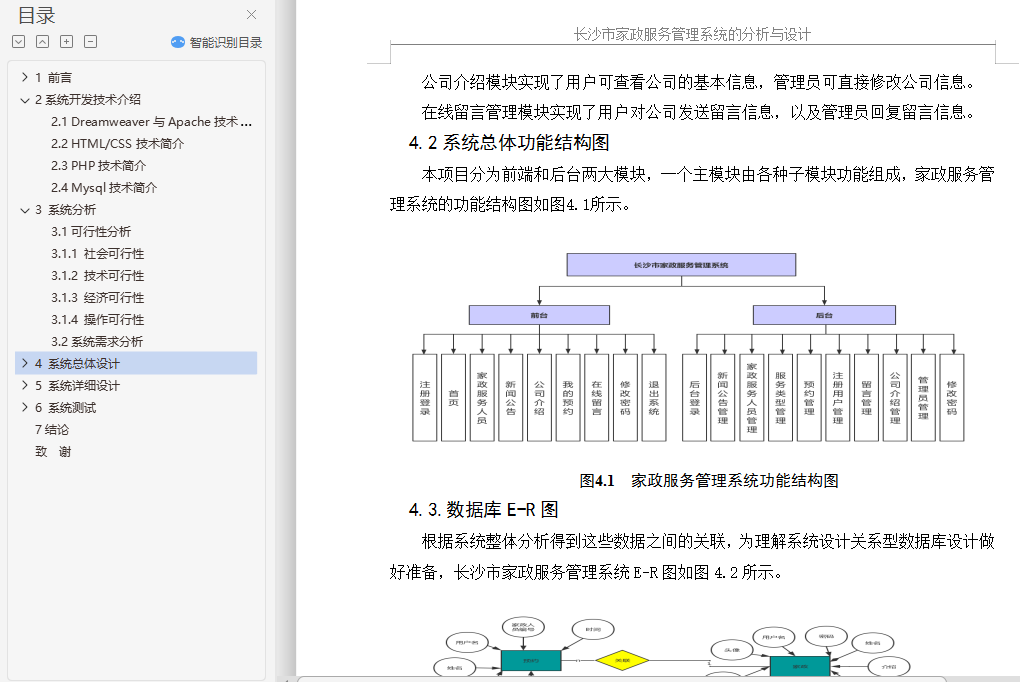Select 3.2 系统需求分析 entry
The height and width of the screenshot is (682, 1020).
96,342
